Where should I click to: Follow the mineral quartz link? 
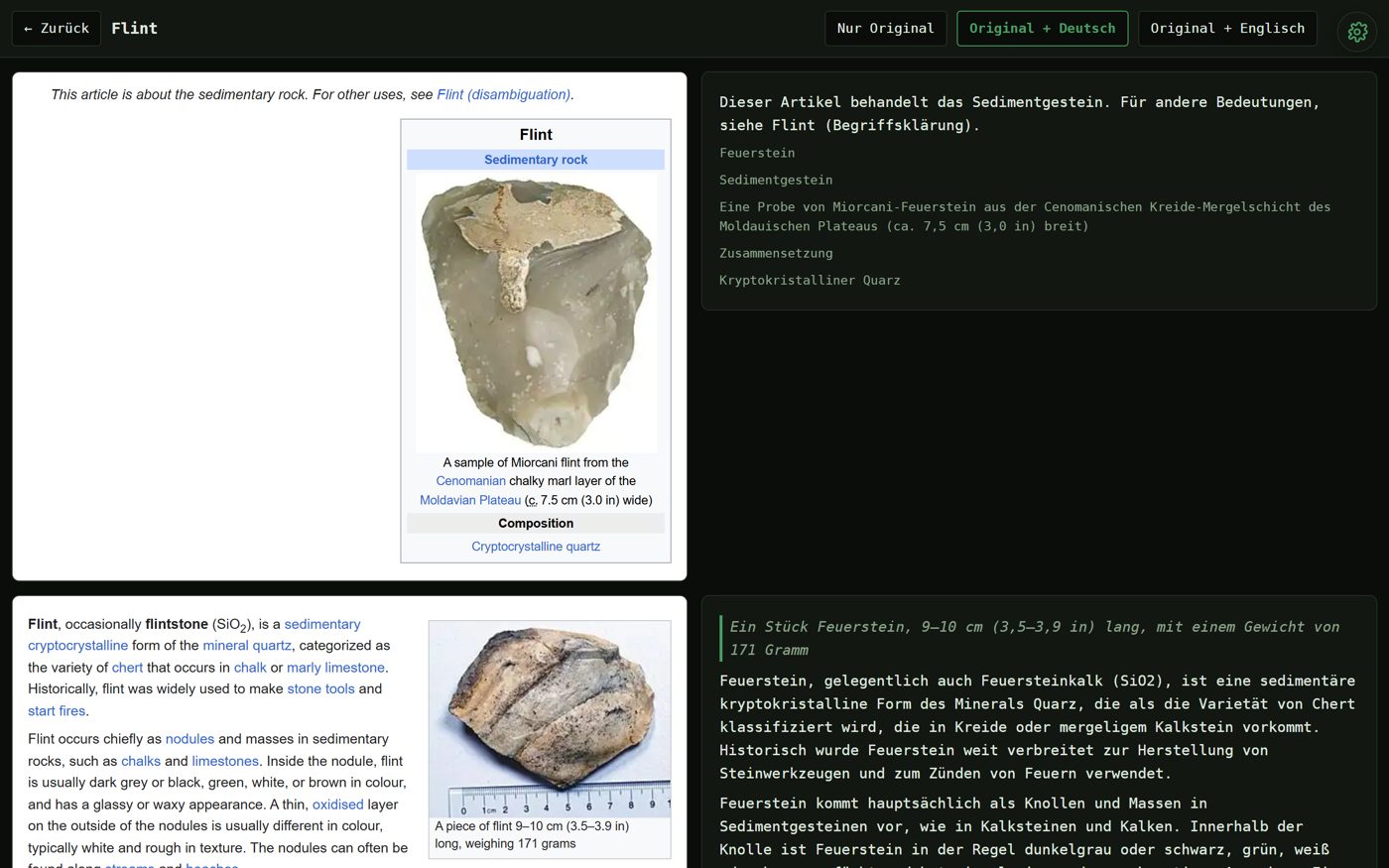pos(247,646)
